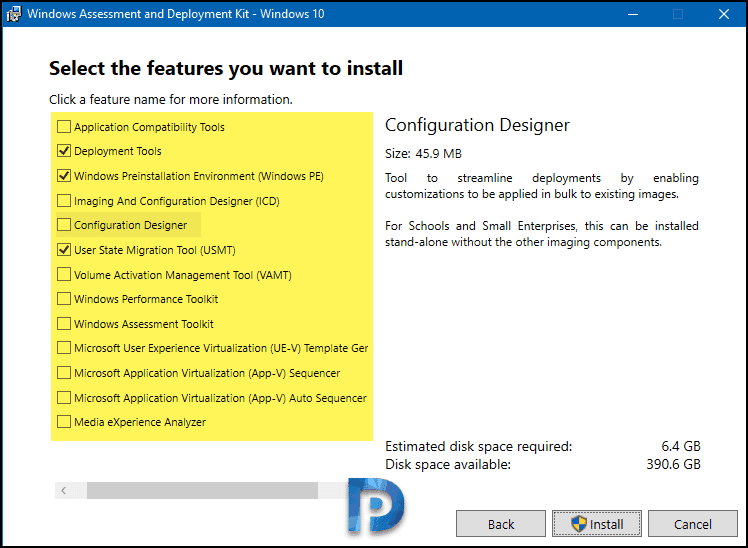This screenshot has width=748, height=548.
Task: Check Windows Assessment Toolkit
Action: [x=63, y=323]
